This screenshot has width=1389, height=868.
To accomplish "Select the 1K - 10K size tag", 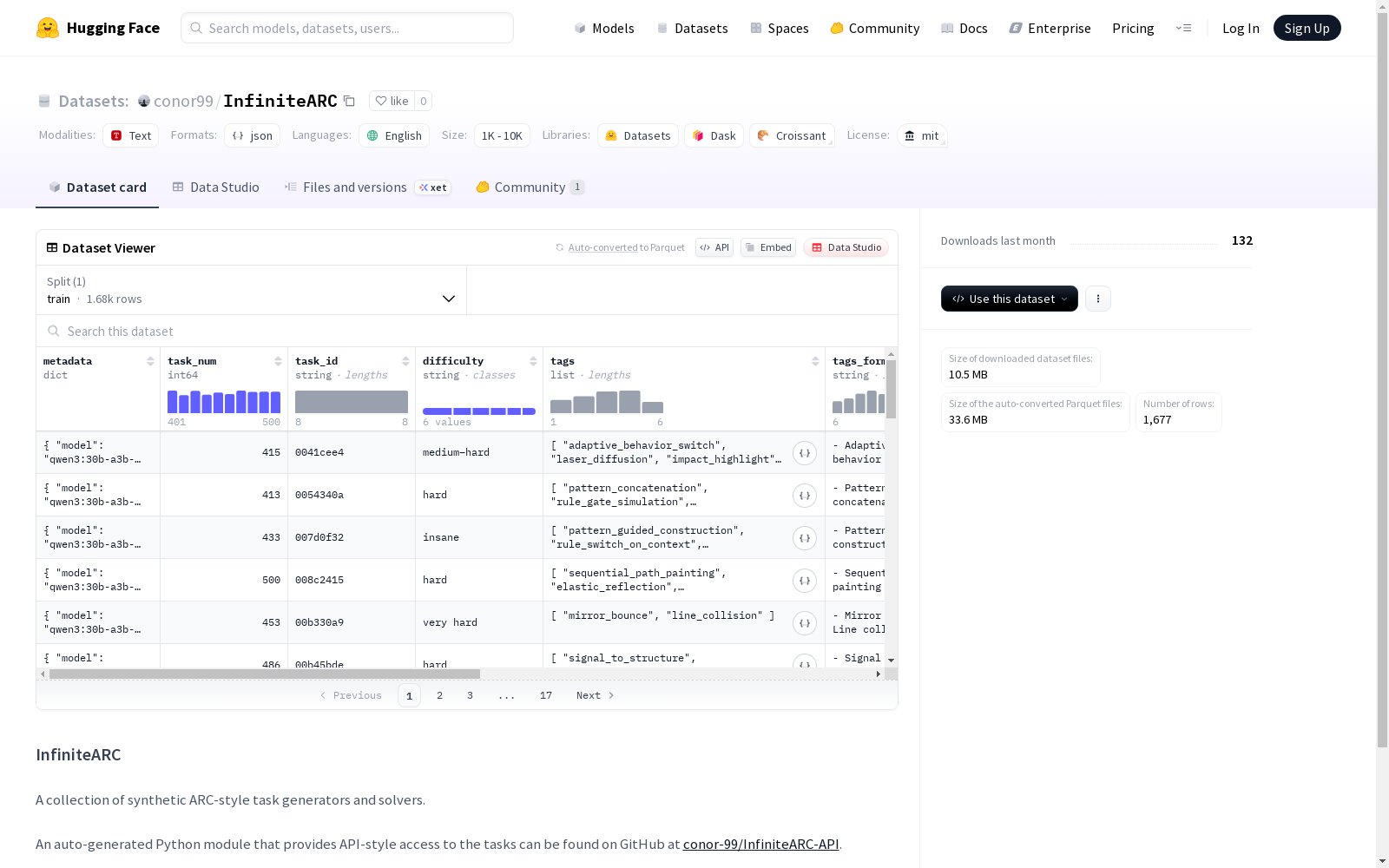I will 502,135.
